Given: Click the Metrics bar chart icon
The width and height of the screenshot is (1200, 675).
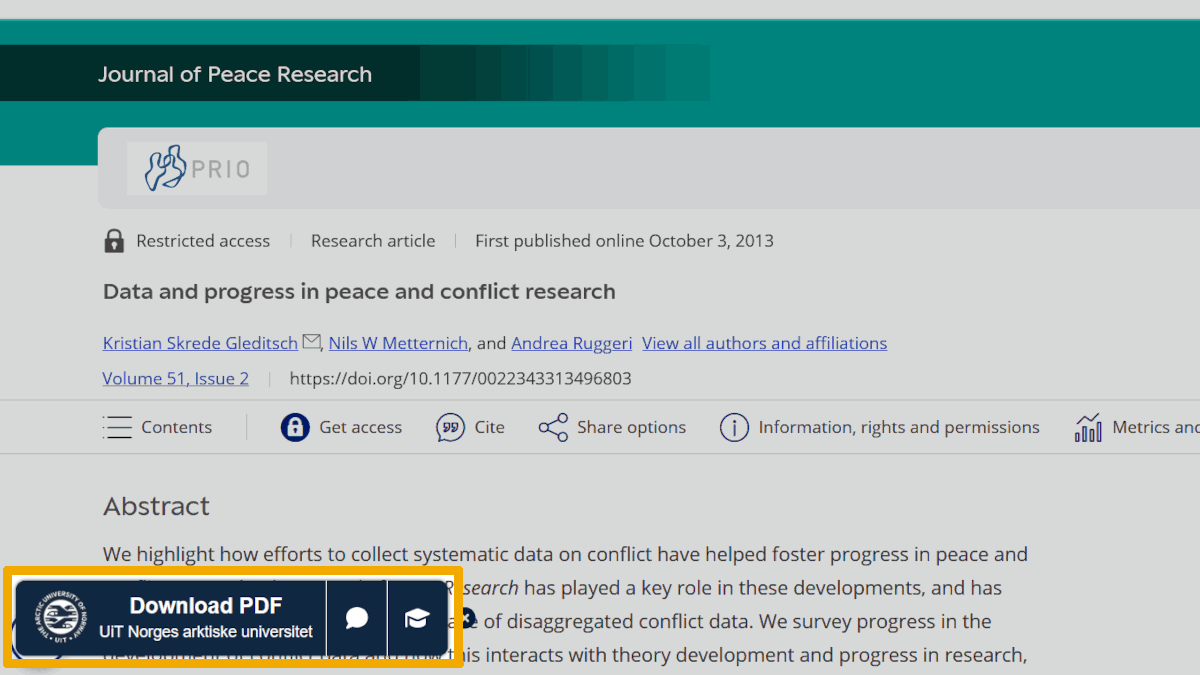Looking at the screenshot, I should (1088, 427).
